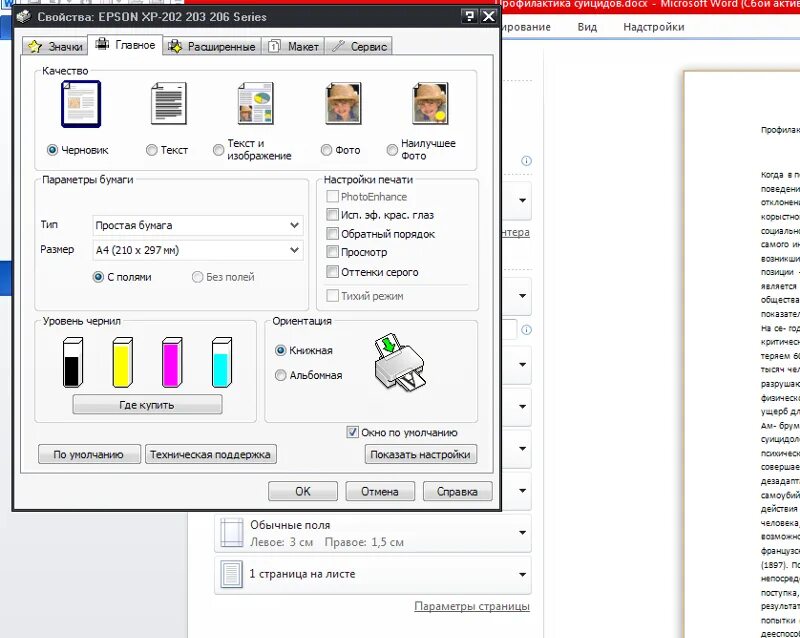Viewport: 800px width, 638px height.
Task: Click the Где купить button
Action: click(147, 405)
